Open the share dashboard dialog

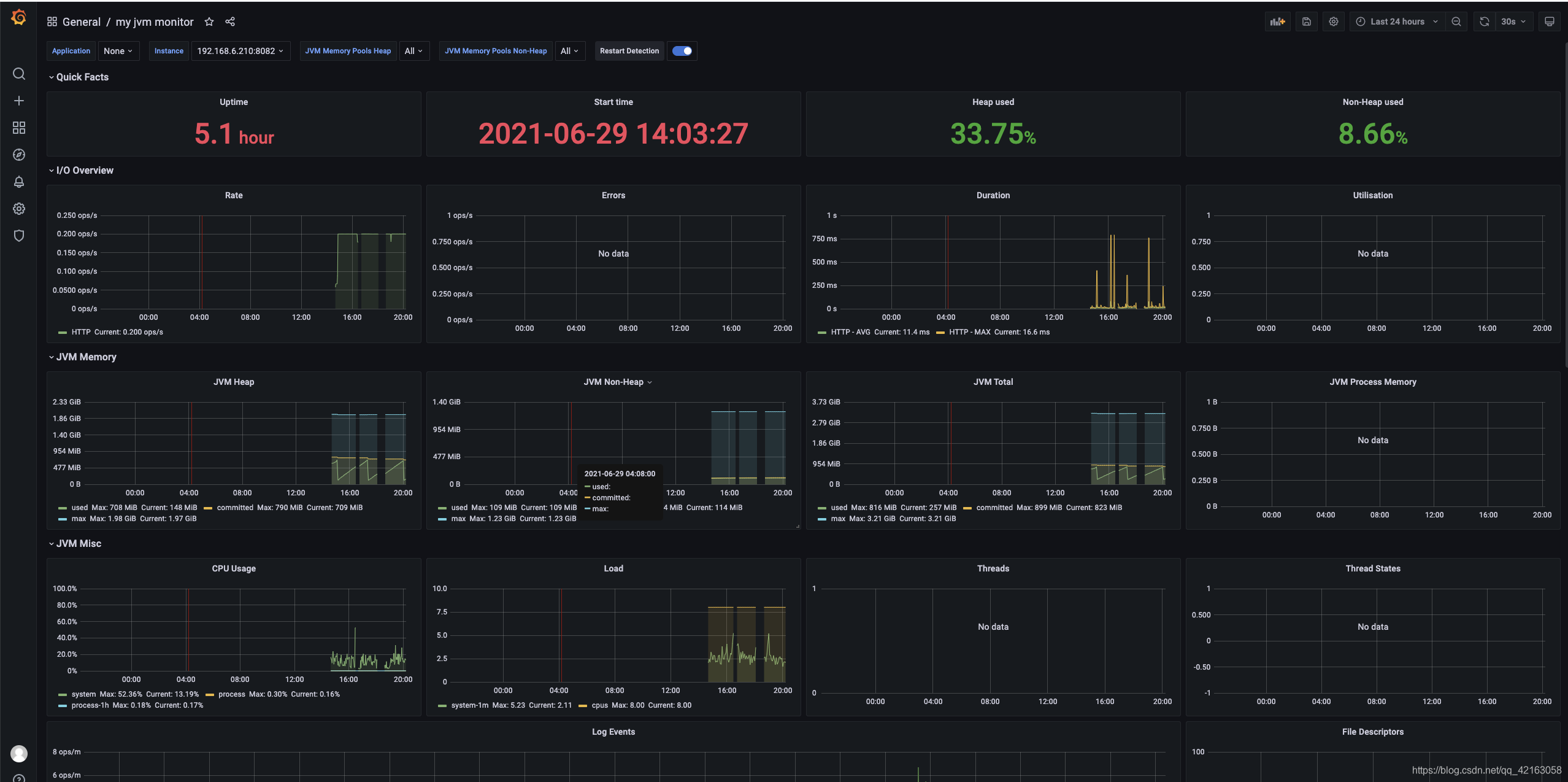230,21
